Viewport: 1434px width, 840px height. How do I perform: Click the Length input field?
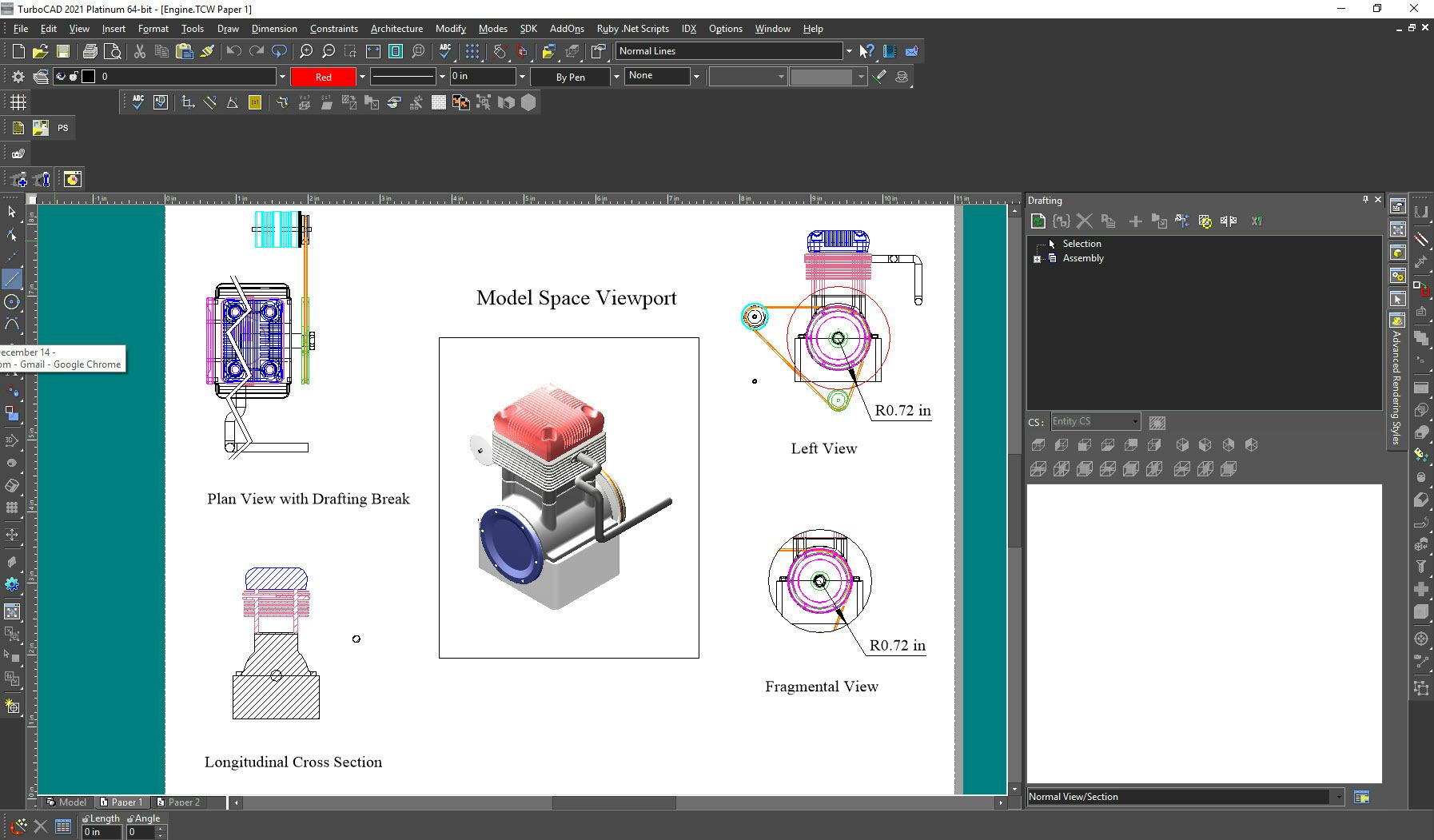tap(102, 832)
